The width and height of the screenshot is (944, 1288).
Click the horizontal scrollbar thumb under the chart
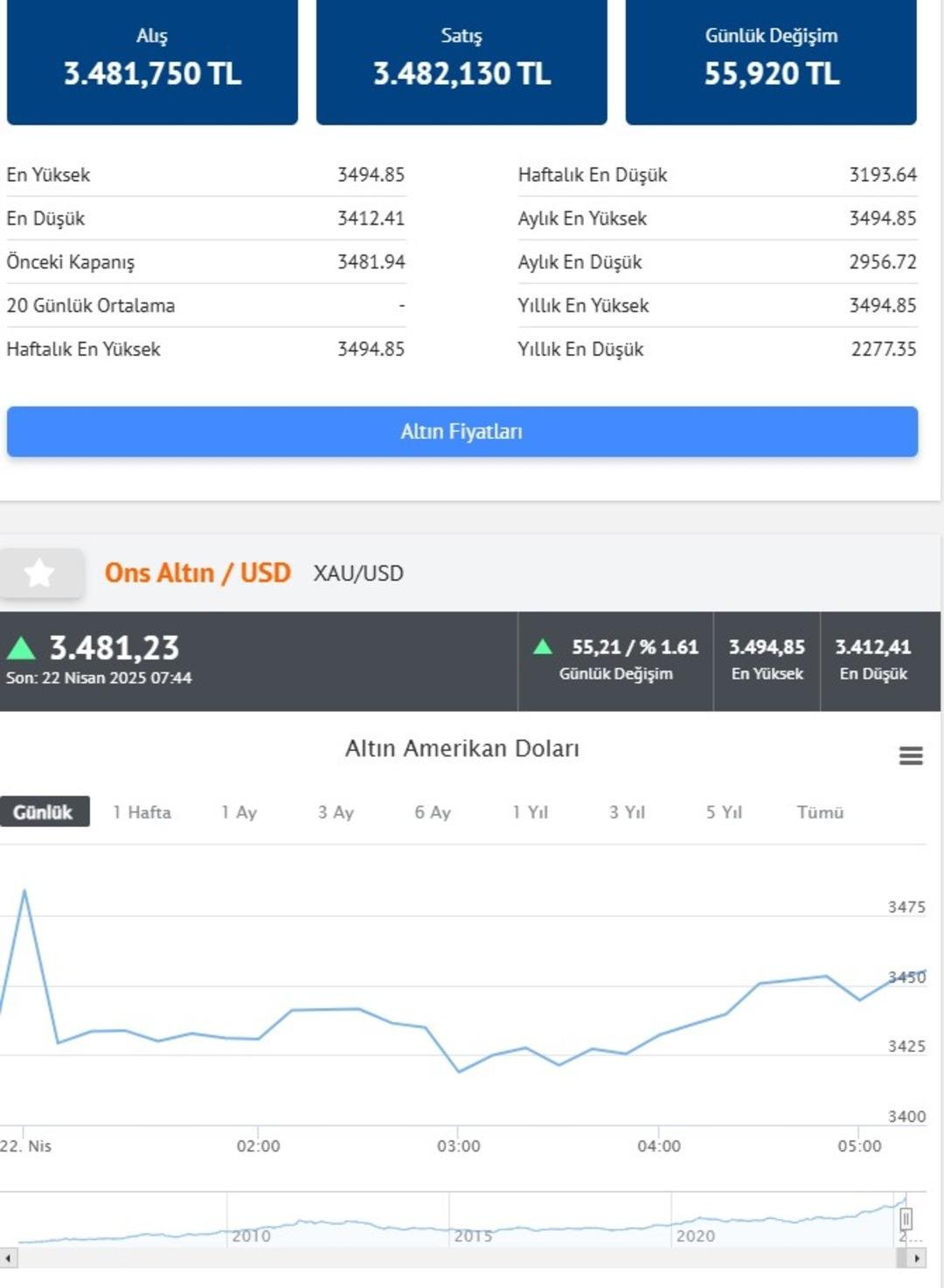coord(902,1258)
